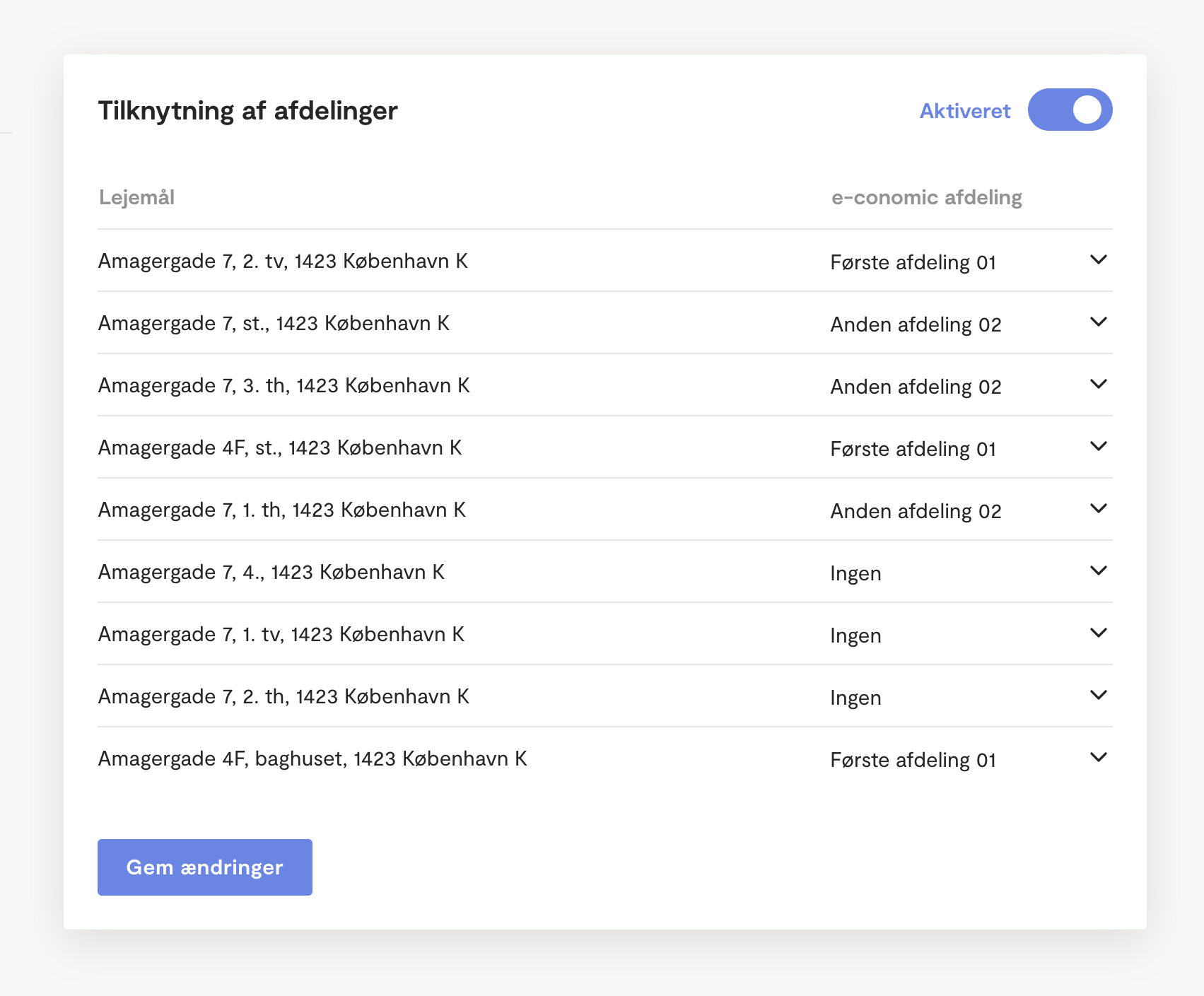
Task: Click the 'e-conomic afdeling' column header
Action: pyautogui.click(x=926, y=197)
